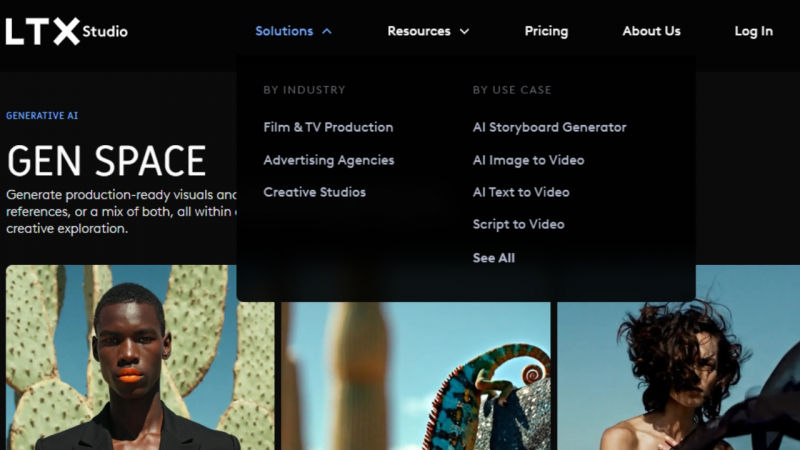Open AI Storyboard Generator
The image size is (800, 450).
click(549, 128)
